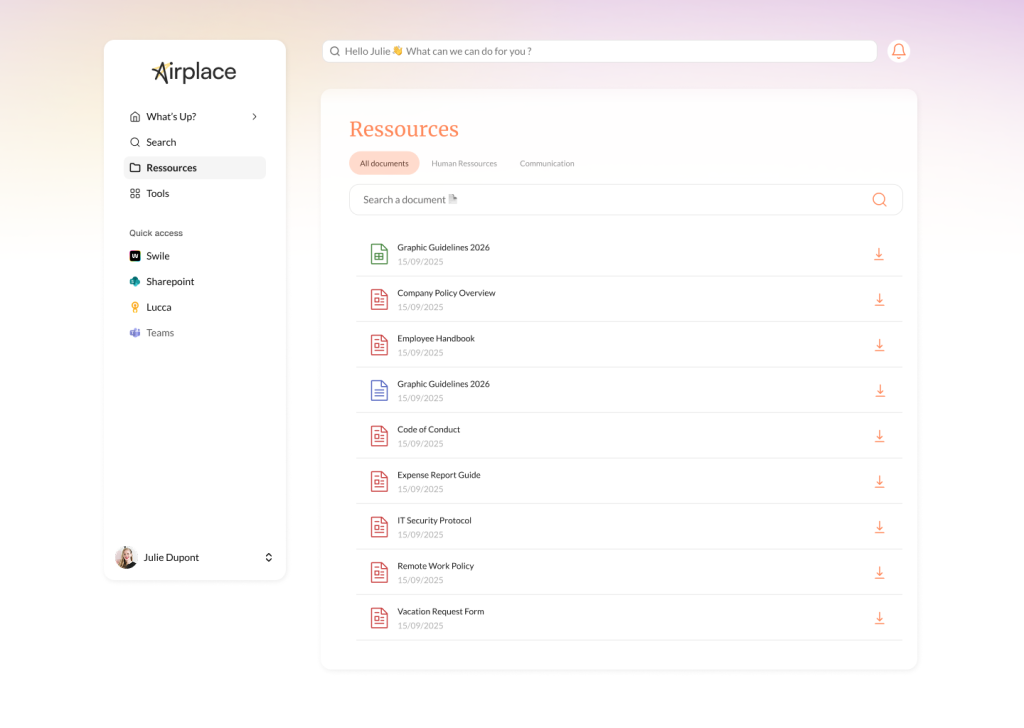Screen dimensions: 1024x728
Task: Open Julie Dupont account switcher
Action: point(268,557)
